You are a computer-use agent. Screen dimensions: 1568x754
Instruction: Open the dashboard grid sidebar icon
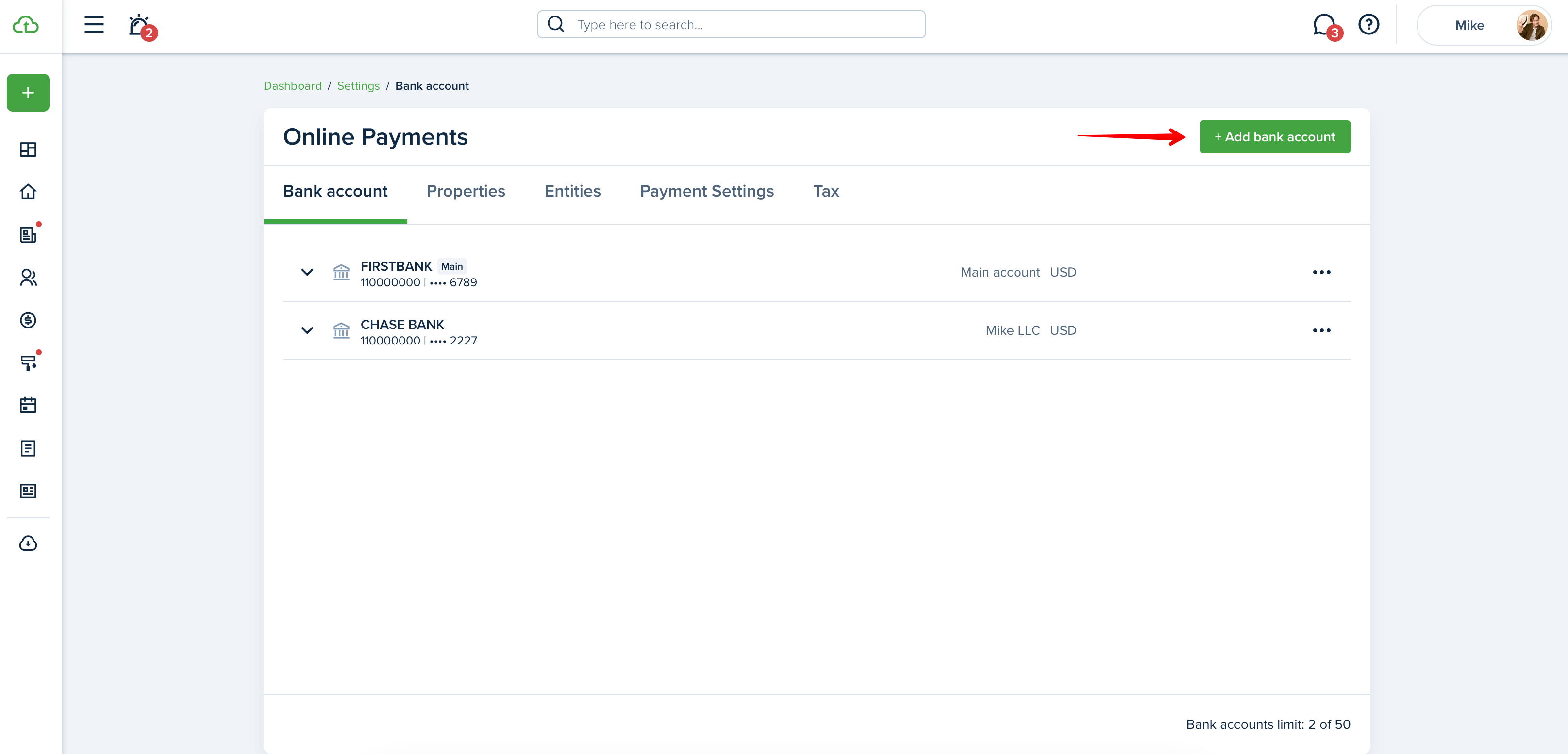coord(28,149)
